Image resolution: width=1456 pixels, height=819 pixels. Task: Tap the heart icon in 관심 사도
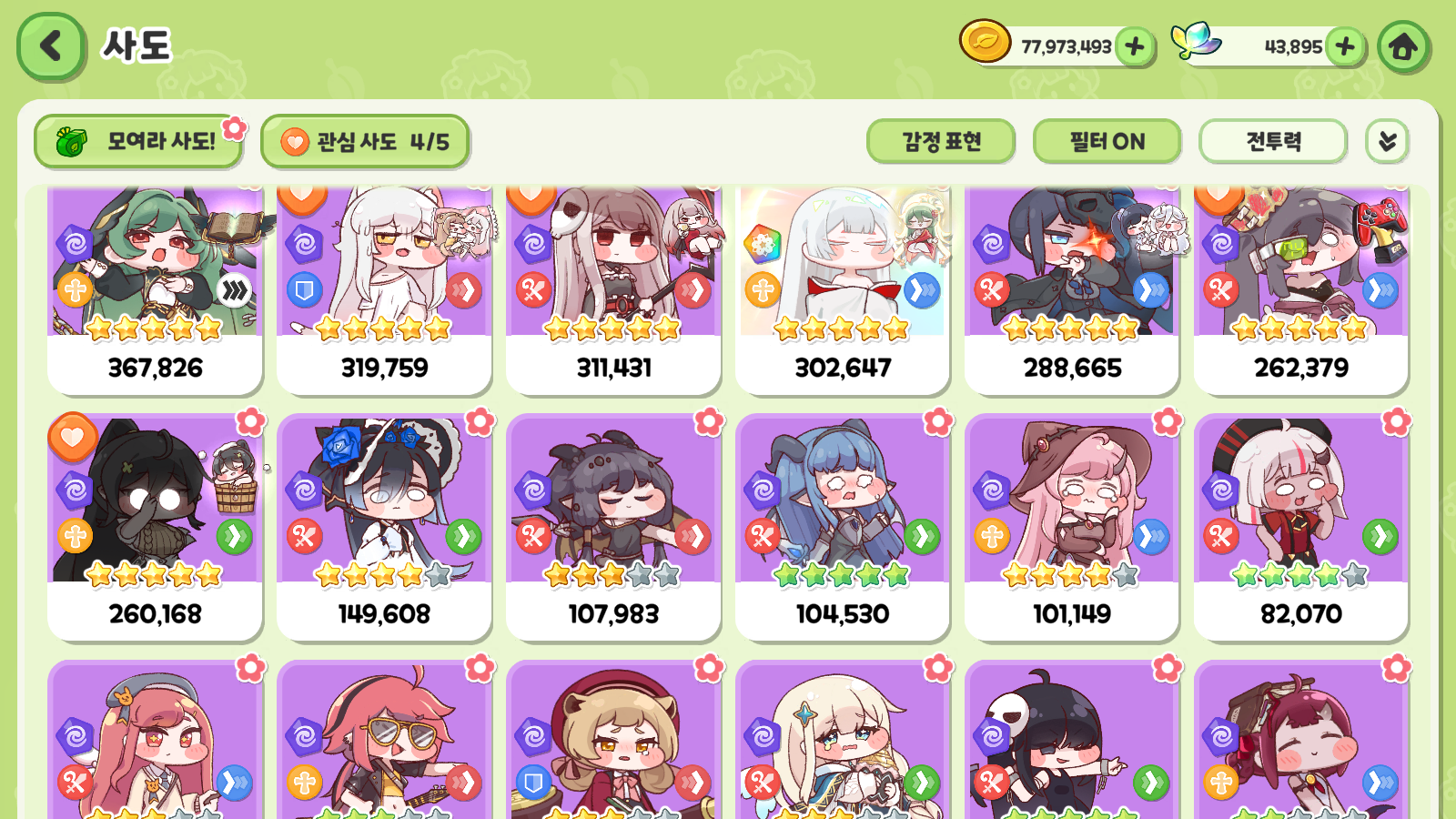point(295,142)
